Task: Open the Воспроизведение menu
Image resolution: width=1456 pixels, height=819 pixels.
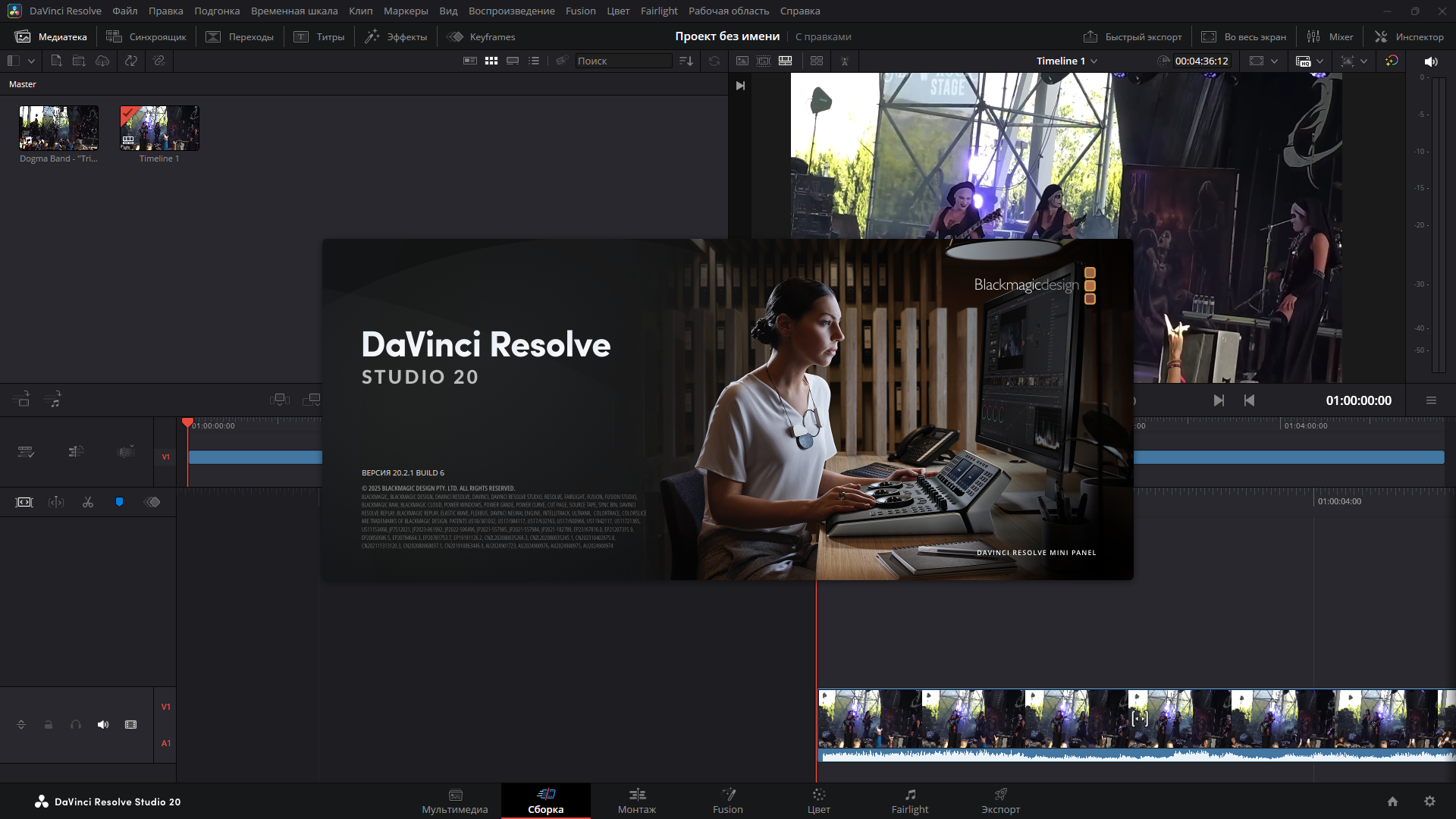Action: (511, 11)
